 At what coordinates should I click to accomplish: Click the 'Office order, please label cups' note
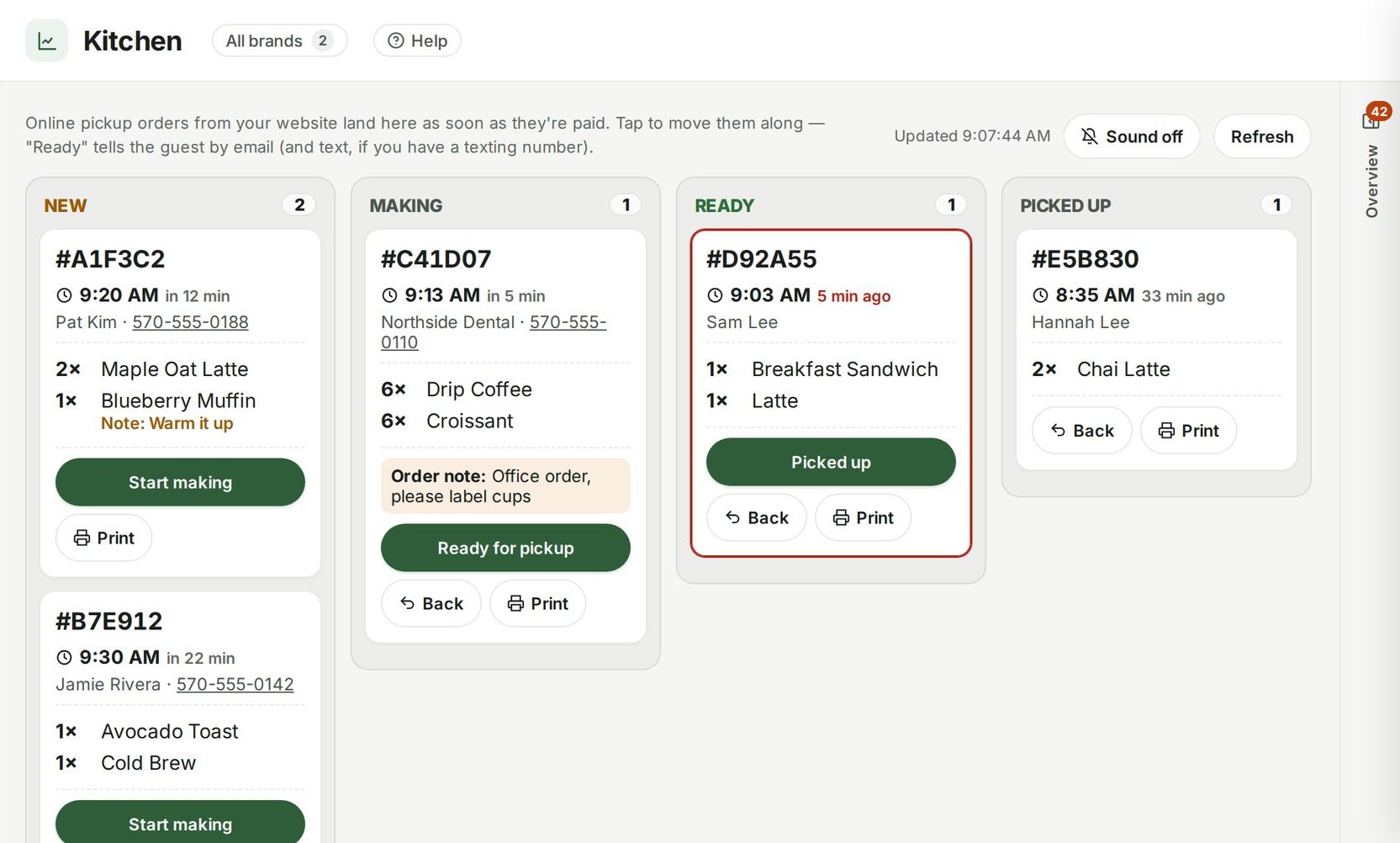(505, 486)
